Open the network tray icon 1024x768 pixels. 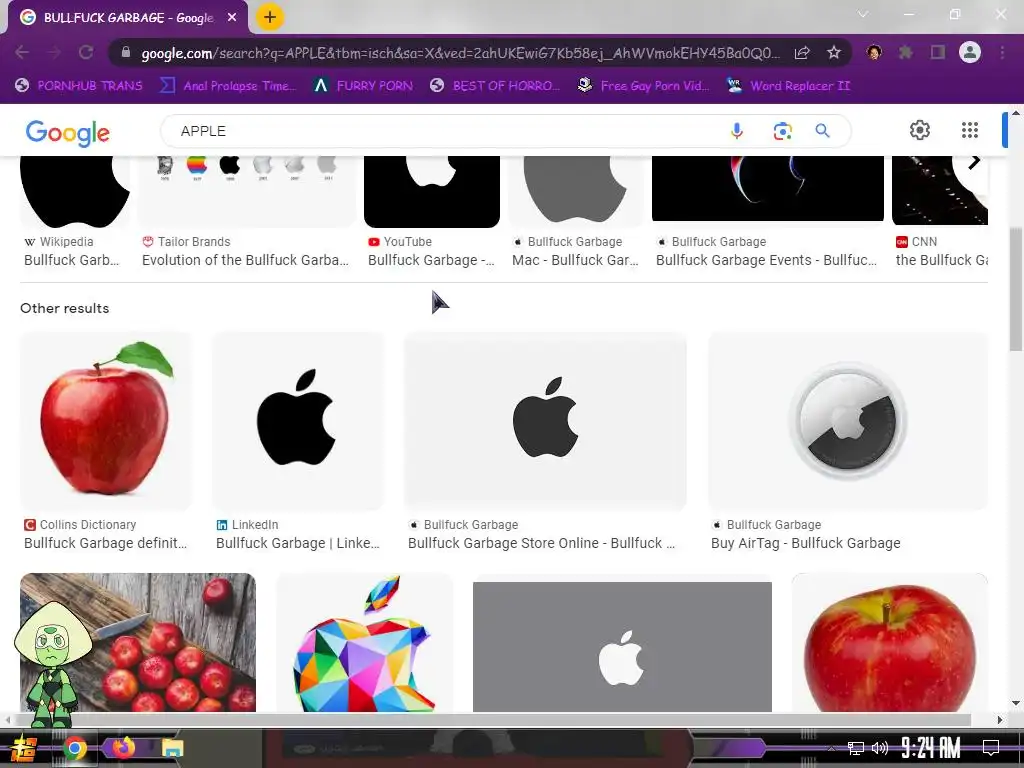tap(856, 748)
